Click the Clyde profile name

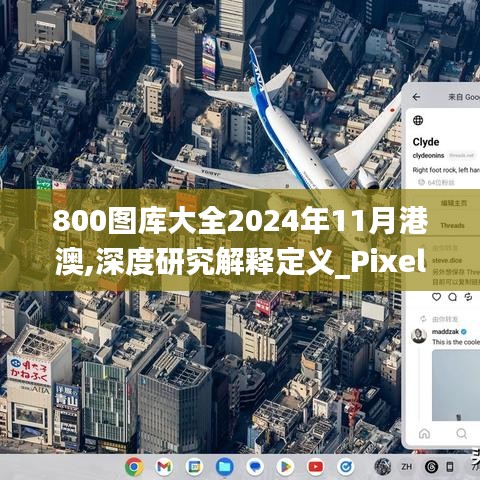click(x=426, y=142)
